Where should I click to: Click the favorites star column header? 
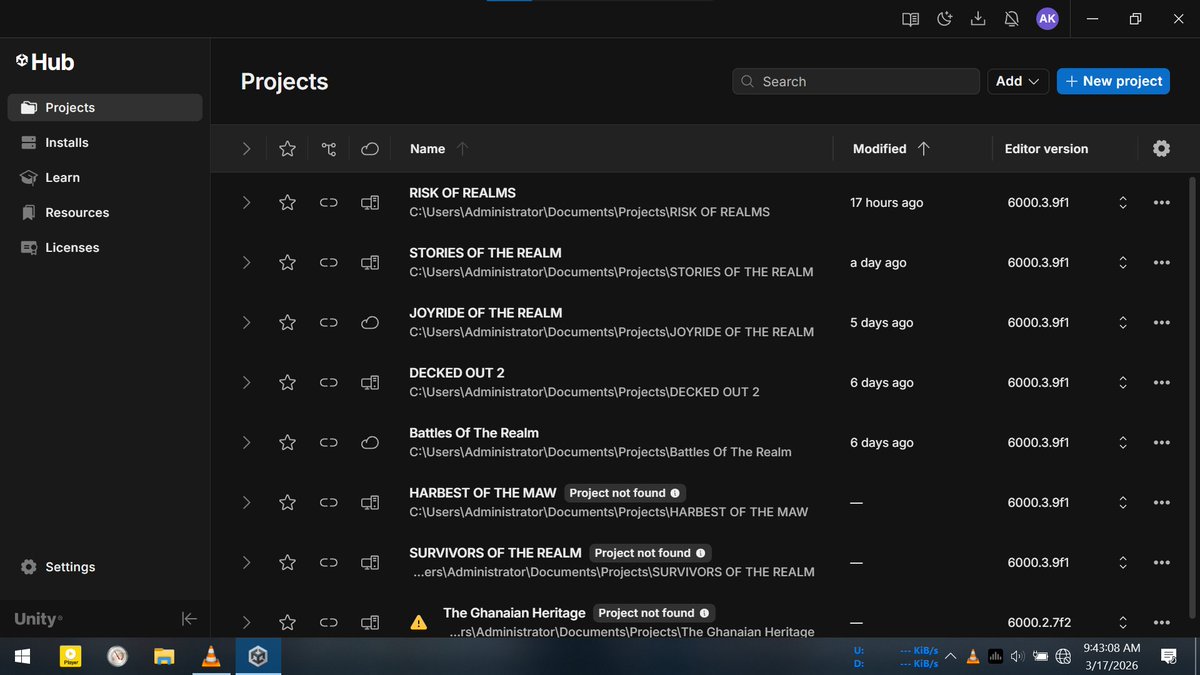coord(287,148)
